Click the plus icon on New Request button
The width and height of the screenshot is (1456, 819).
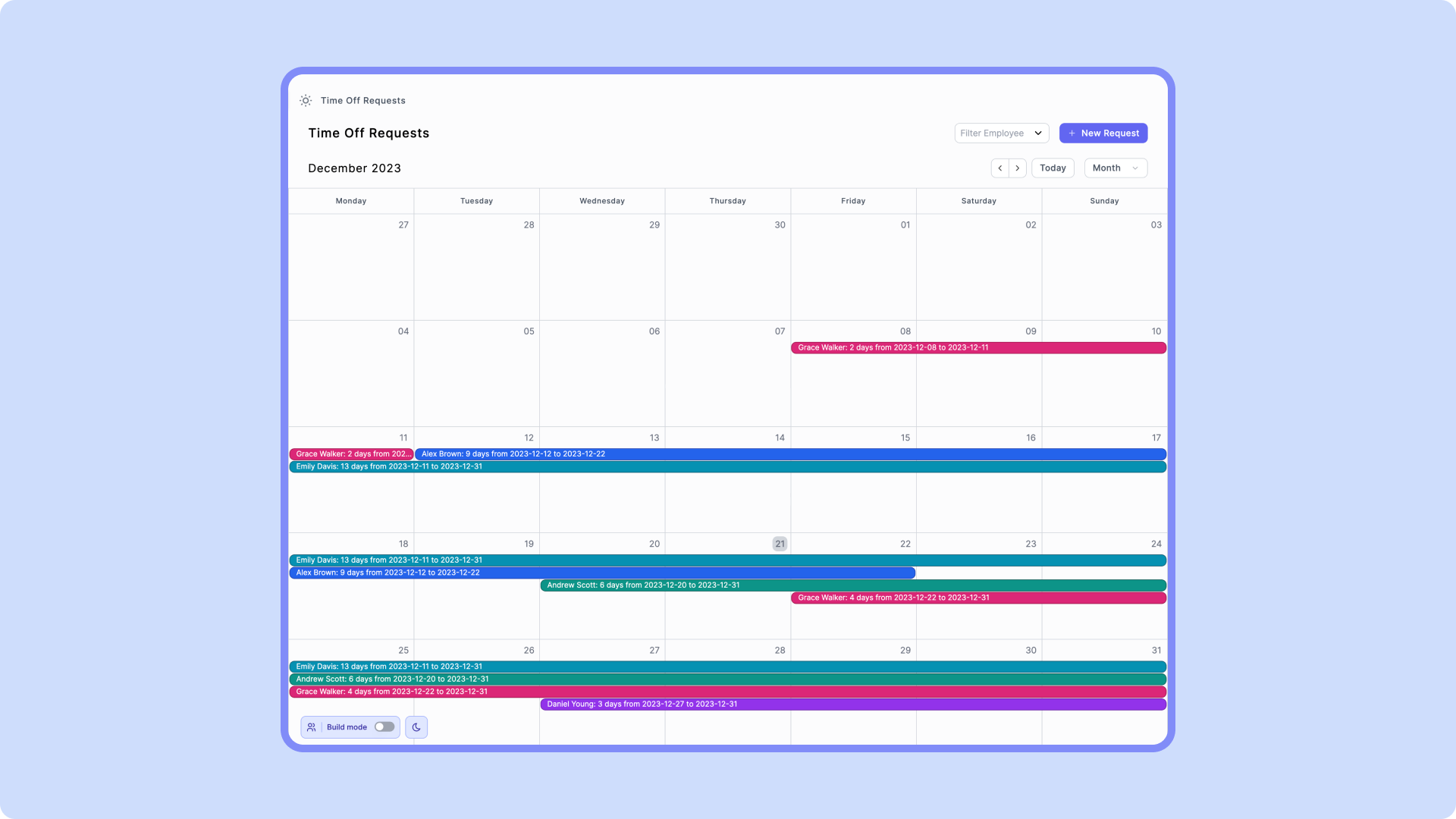[1072, 133]
